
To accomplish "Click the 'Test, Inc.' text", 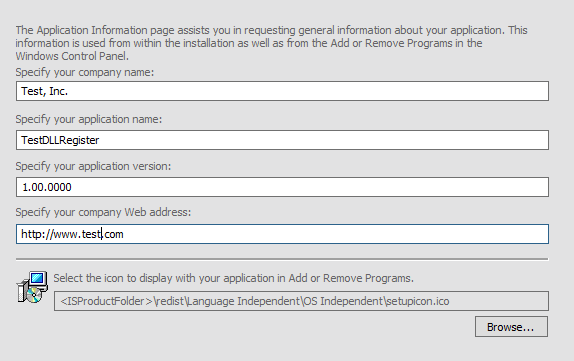I will pos(44,91).
